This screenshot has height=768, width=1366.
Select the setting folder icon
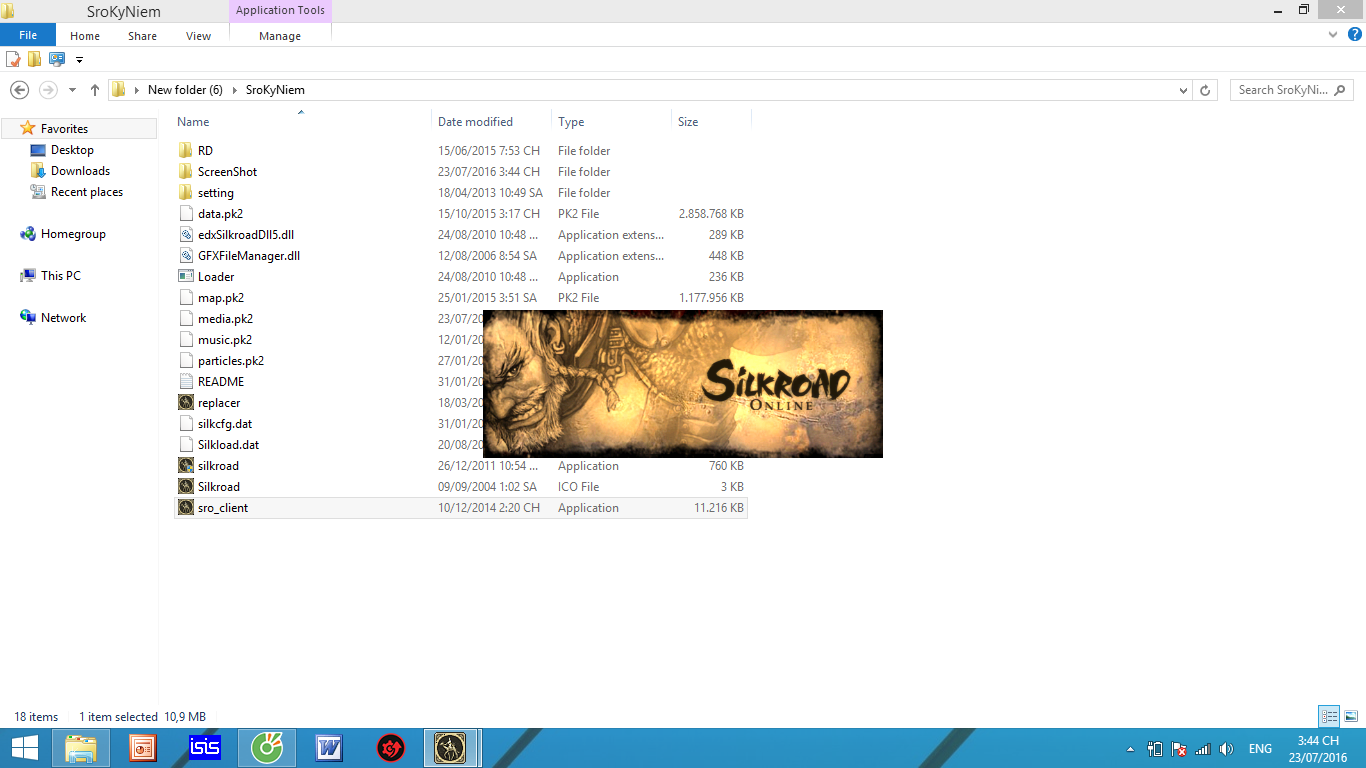point(185,192)
